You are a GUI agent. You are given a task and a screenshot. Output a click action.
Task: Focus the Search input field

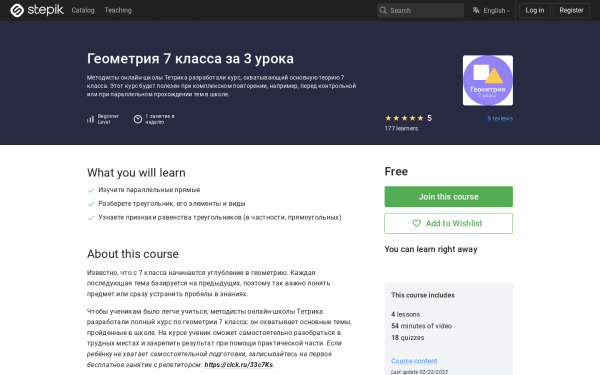(420, 10)
